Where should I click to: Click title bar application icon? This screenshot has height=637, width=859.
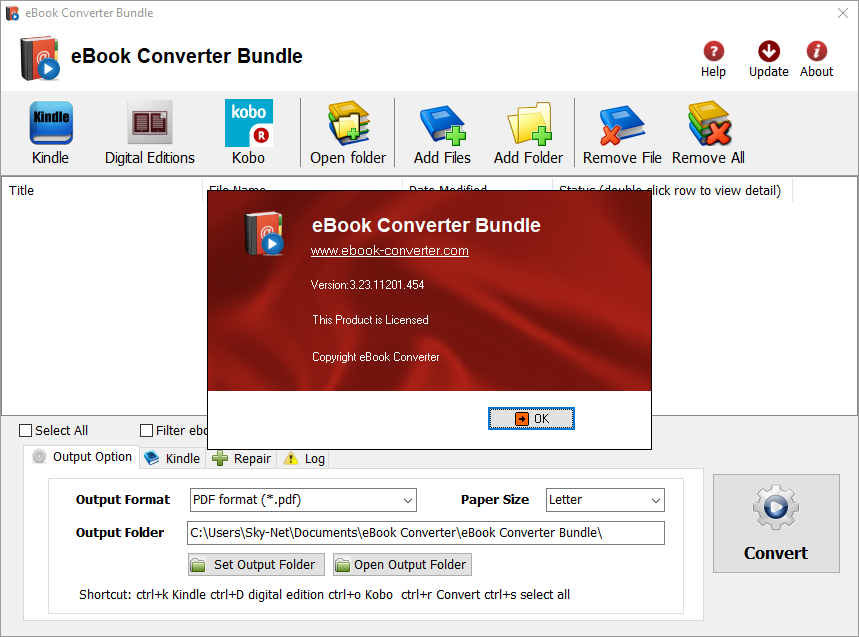[x=12, y=13]
